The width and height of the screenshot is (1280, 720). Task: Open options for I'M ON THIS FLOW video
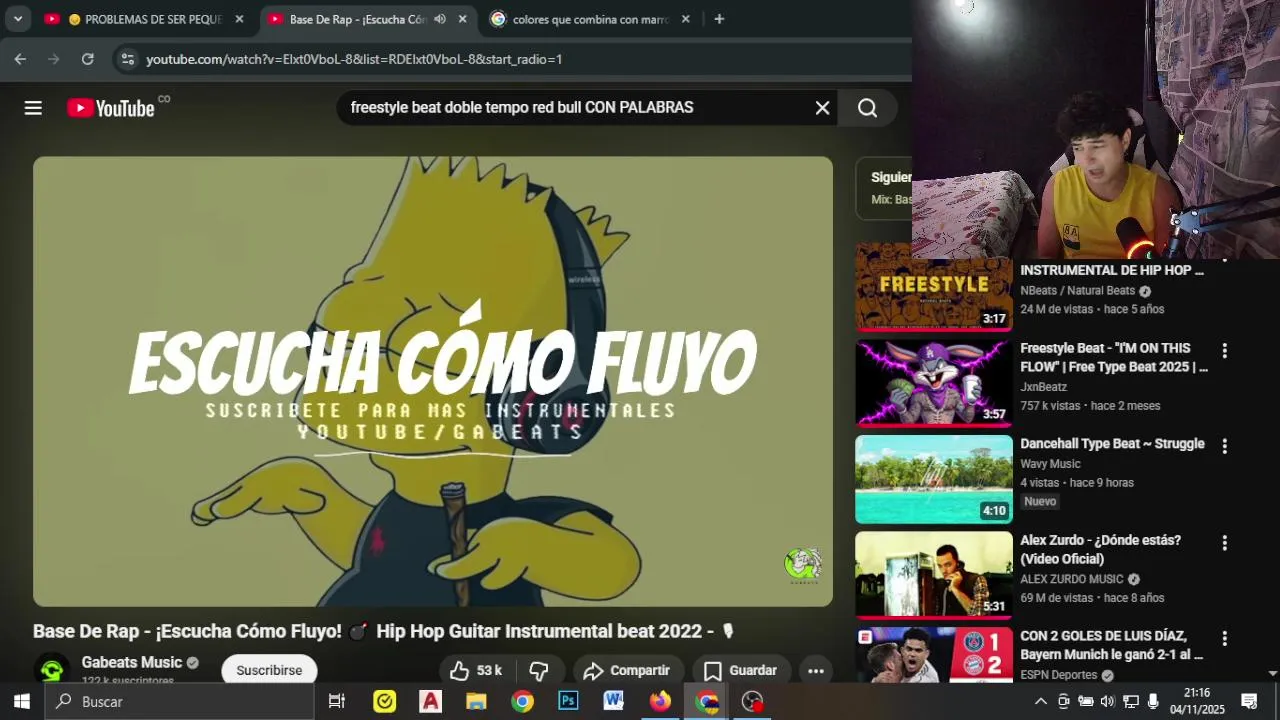(1224, 351)
